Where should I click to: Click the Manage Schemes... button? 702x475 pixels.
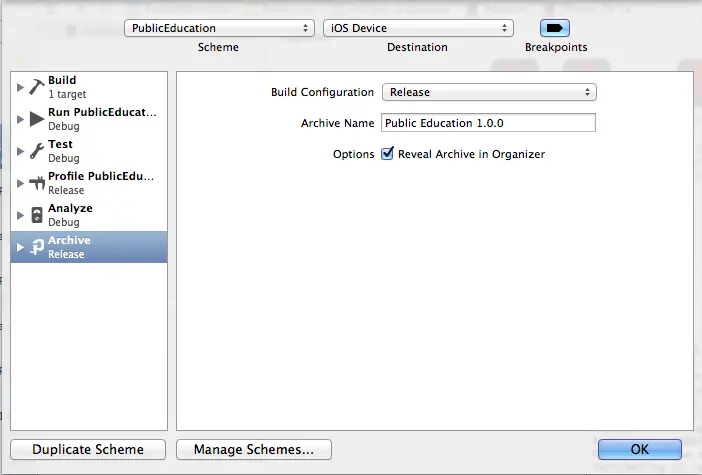tap(254, 449)
